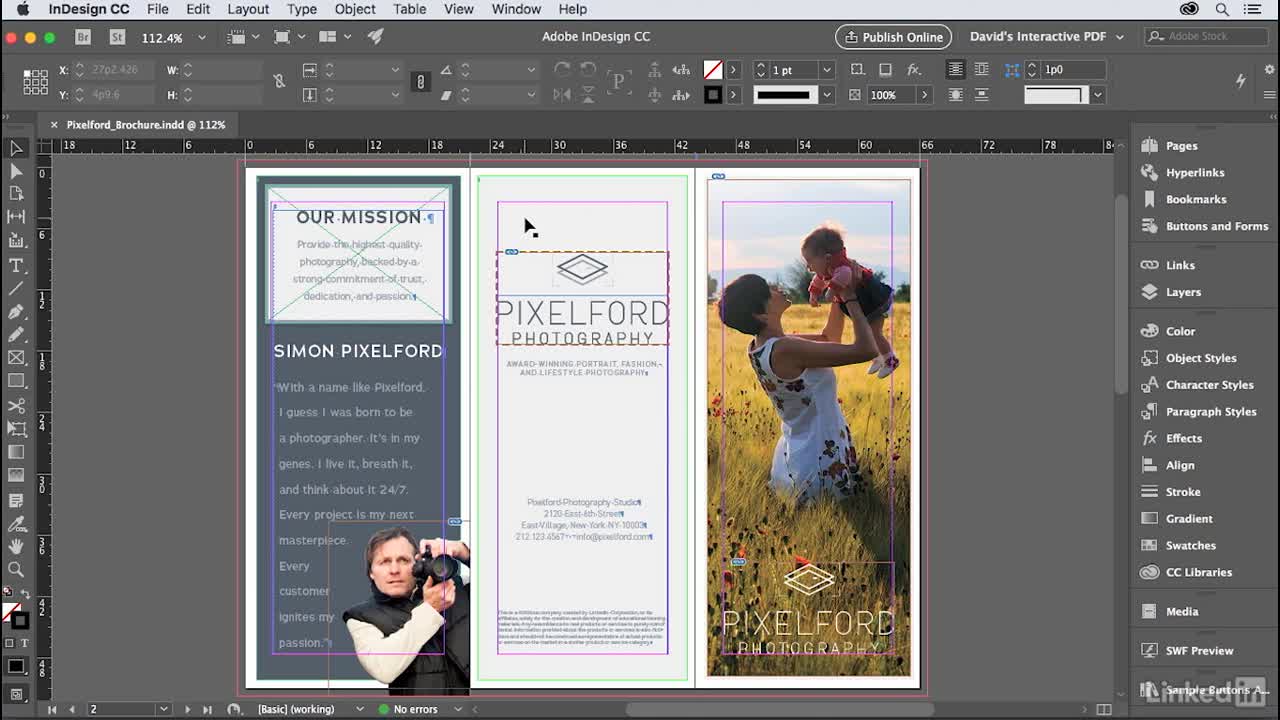Open David's Interactive PDF workspace dropdown

click(1046, 37)
